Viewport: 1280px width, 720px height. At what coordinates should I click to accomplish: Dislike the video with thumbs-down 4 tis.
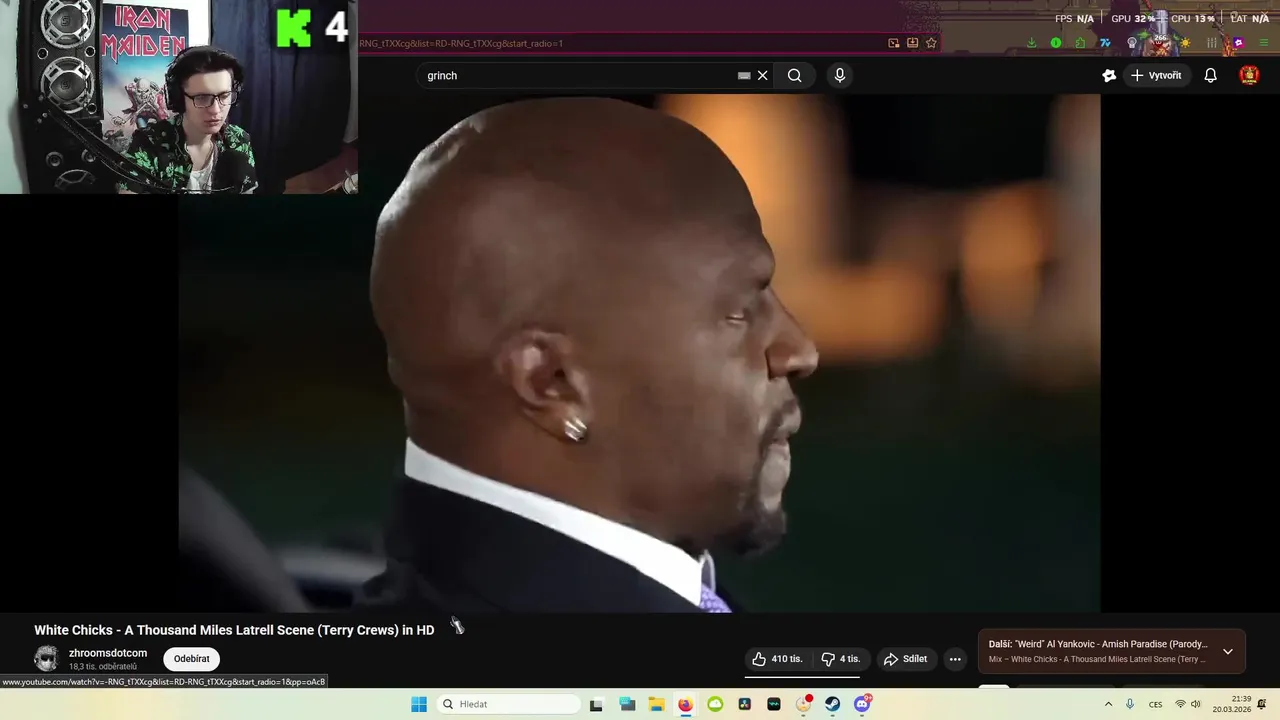(841, 659)
